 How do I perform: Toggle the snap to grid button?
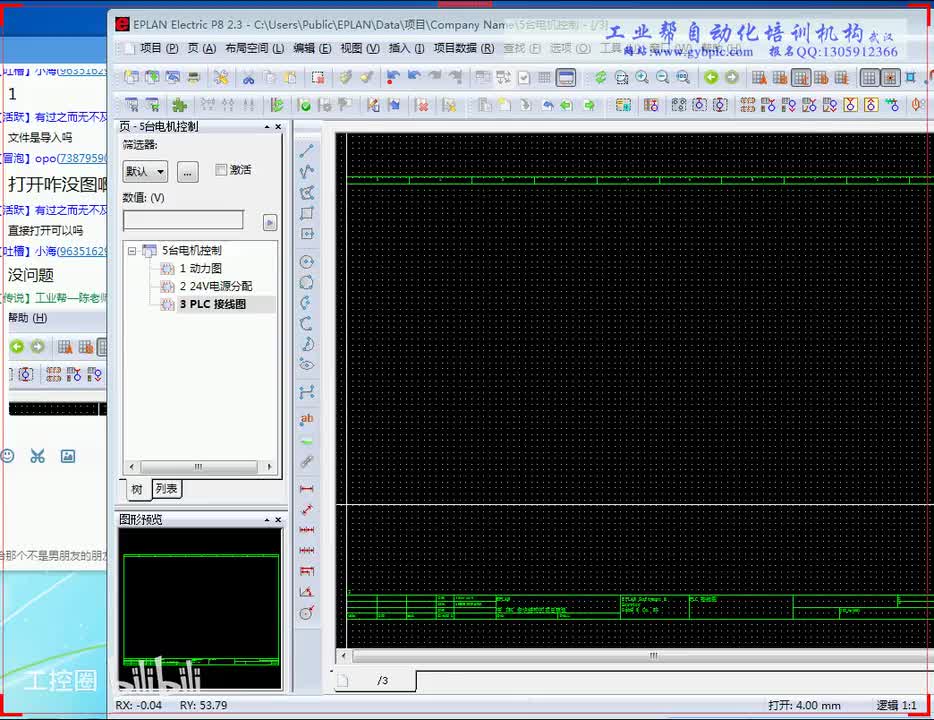(x=889, y=77)
